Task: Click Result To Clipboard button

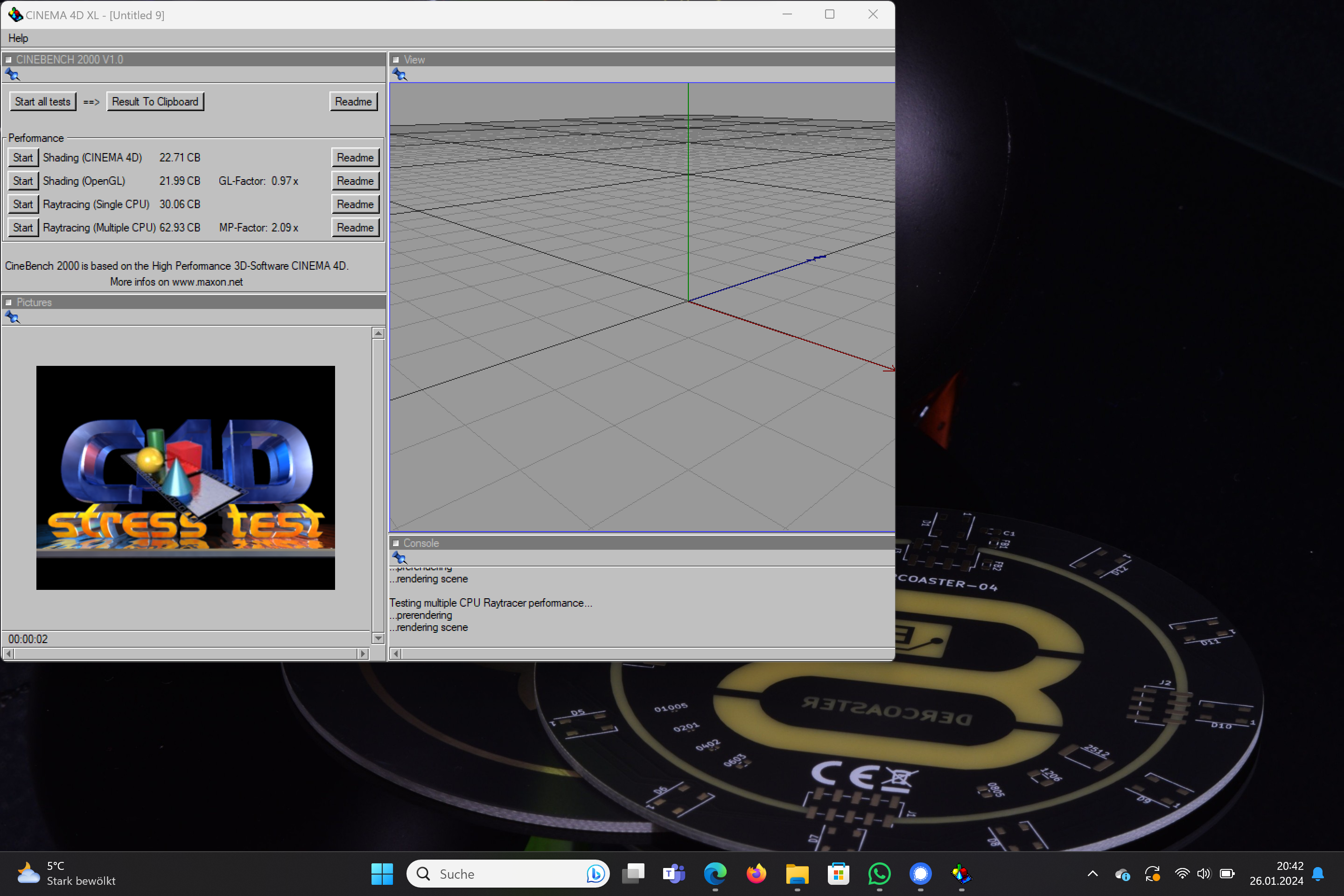Action: pos(155,102)
